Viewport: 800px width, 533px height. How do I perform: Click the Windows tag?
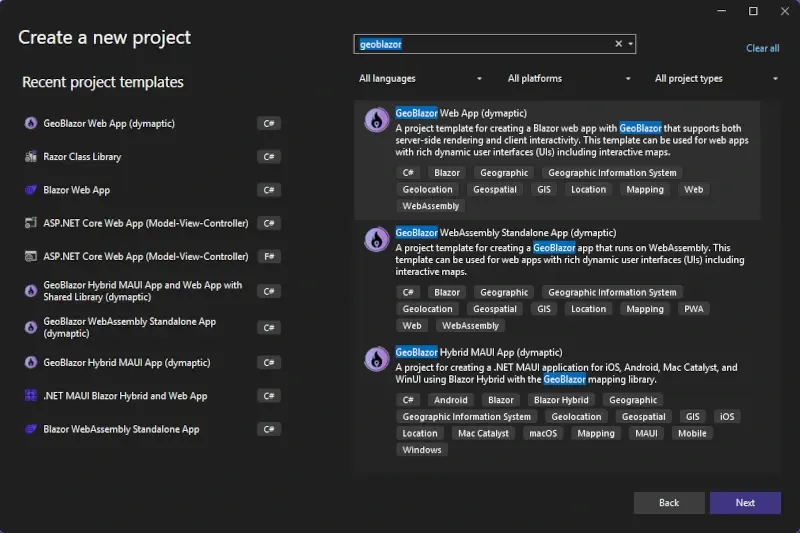tap(421, 450)
